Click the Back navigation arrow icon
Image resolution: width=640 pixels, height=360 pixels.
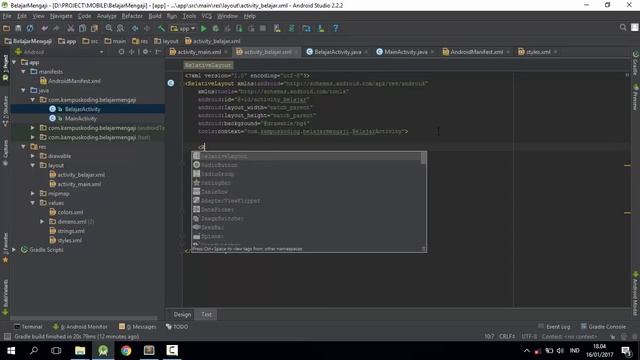(x=135, y=28)
